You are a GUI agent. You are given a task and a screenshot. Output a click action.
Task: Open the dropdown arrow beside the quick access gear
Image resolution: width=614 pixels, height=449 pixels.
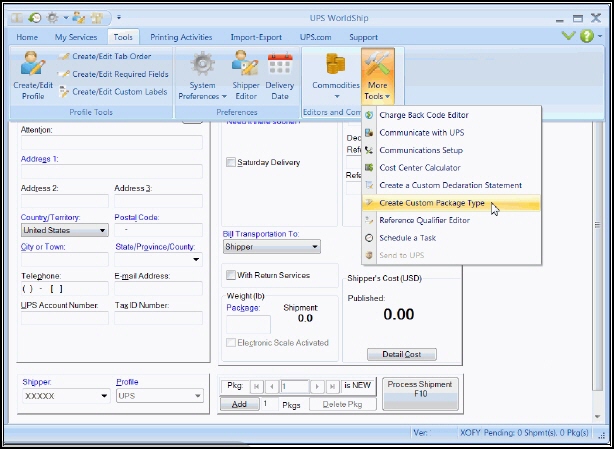point(65,18)
